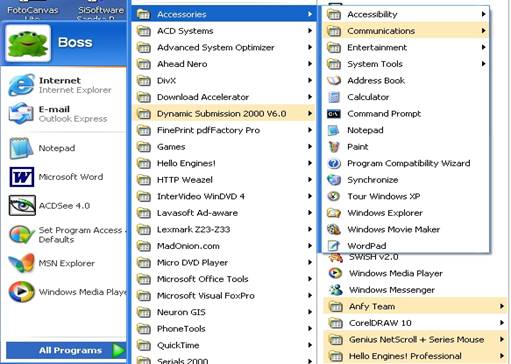Image resolution: width=511 pixels, height=364 pixels.
Task: Open the Calculator icon in Accessories
Action: 334,97
